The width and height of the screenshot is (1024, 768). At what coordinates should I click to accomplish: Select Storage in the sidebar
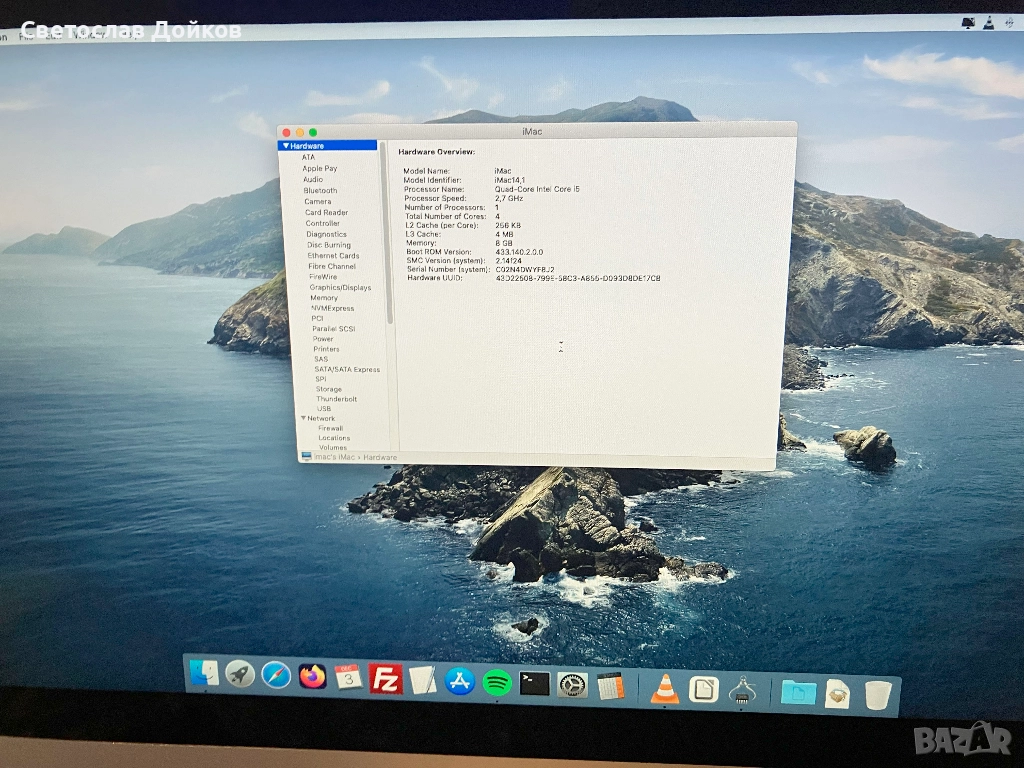click(x=328, y=389)
